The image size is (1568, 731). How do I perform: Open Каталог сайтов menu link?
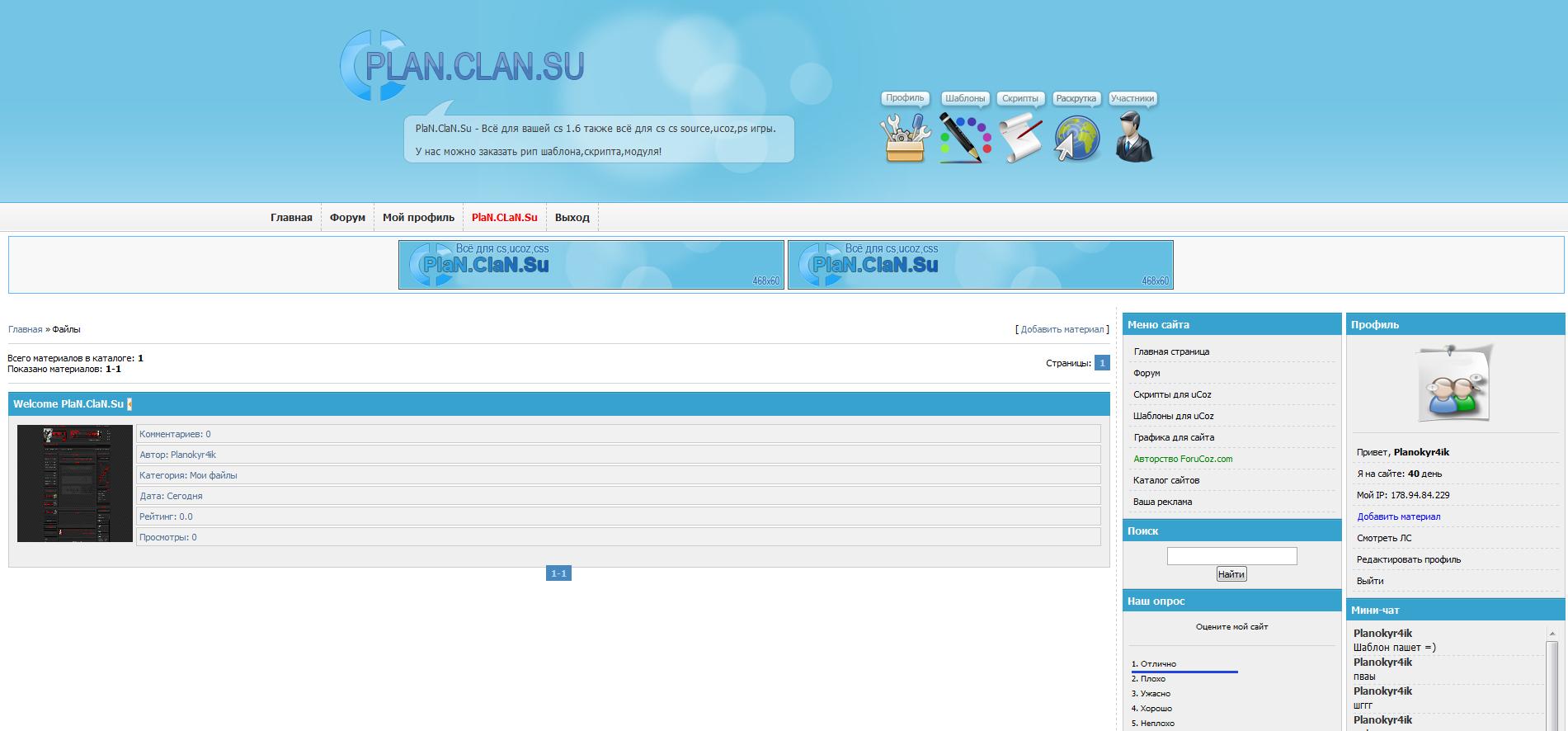[x=1166, y=480]
